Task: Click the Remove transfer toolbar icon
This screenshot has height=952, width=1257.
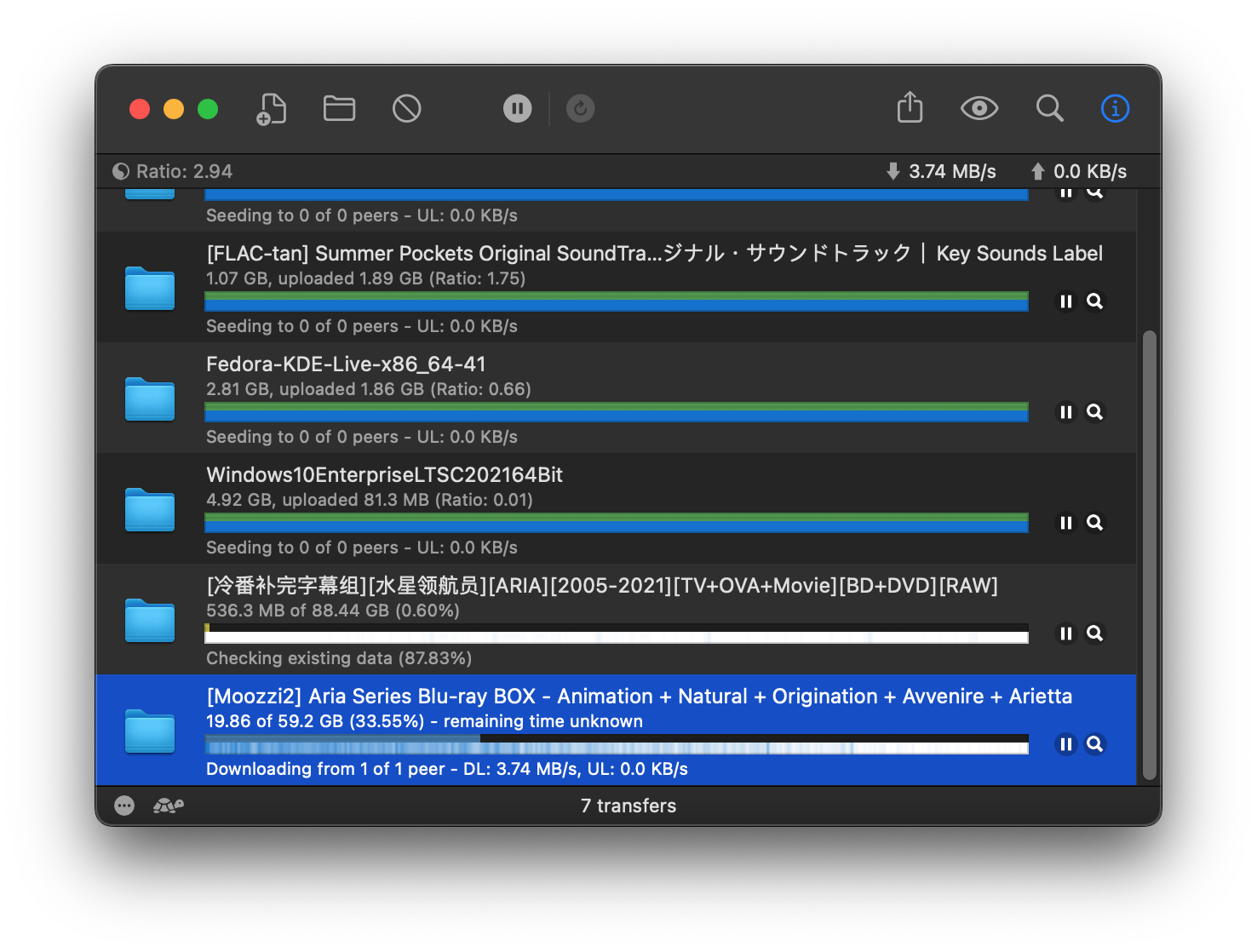Action: 406,109
